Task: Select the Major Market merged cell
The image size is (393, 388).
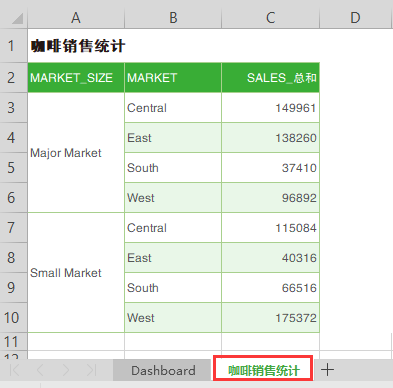Action: (x=76, y=153)
